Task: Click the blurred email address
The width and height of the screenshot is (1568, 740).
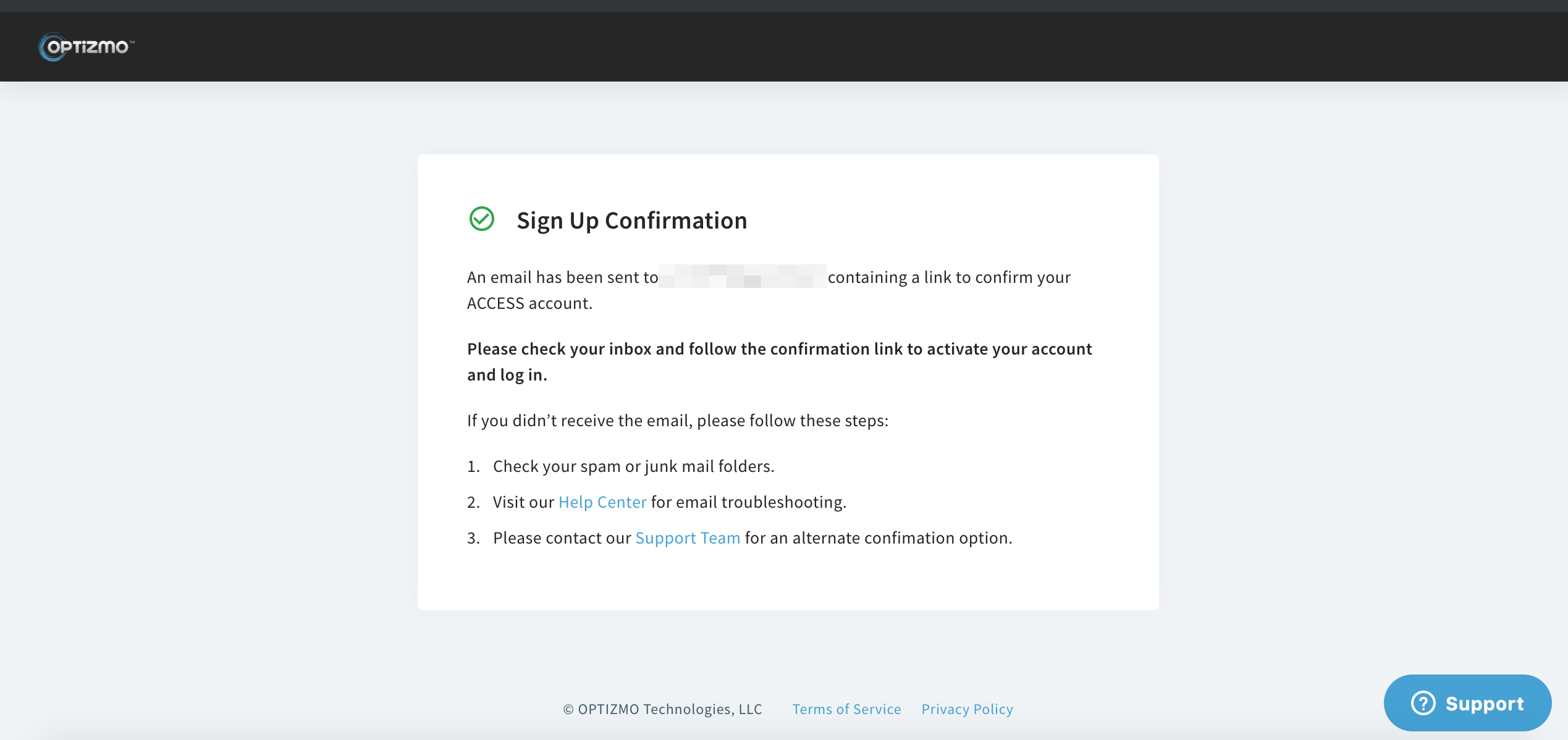Action: coord(743,276)
